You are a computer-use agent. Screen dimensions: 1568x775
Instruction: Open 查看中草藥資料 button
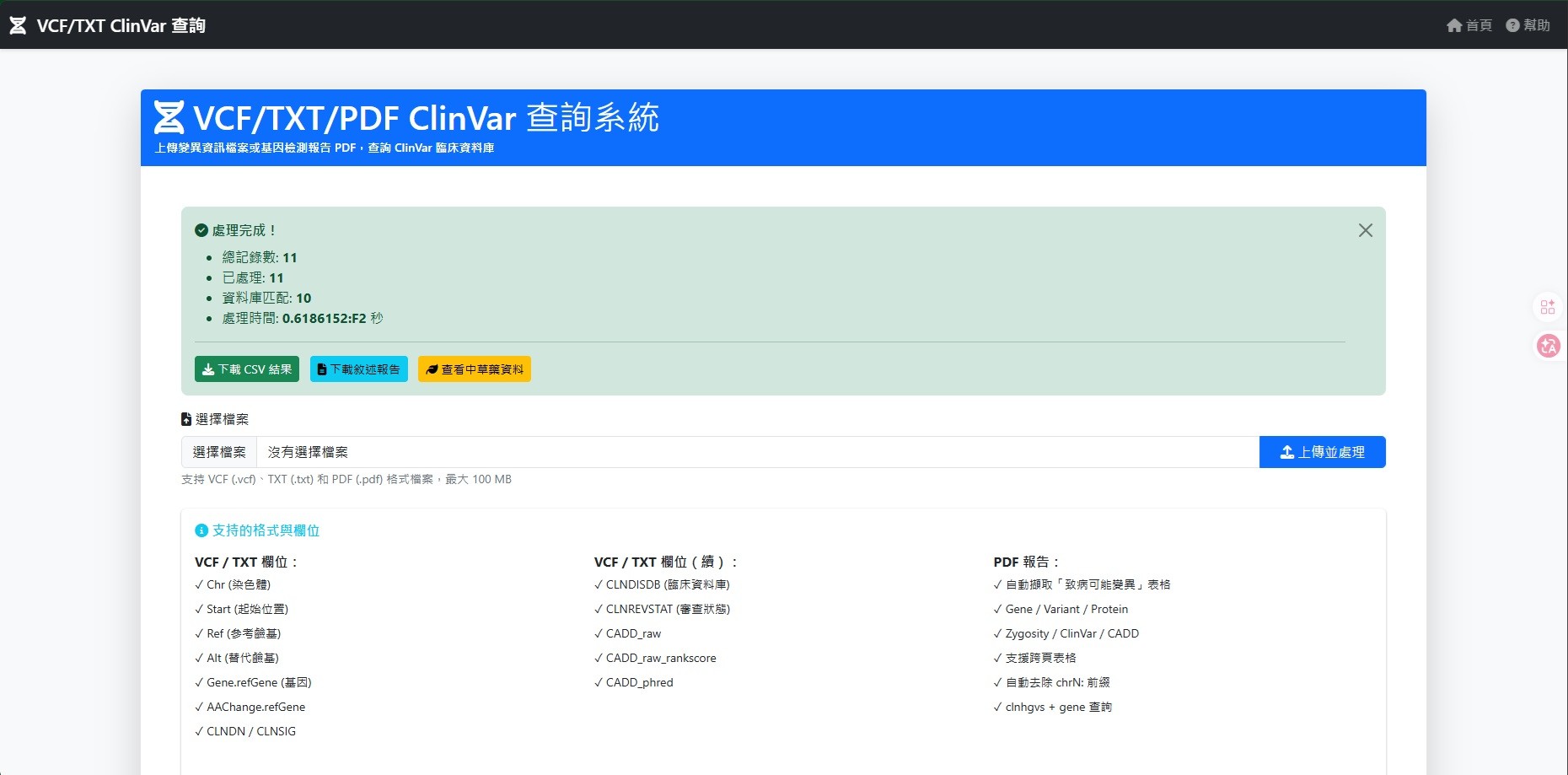475,369
